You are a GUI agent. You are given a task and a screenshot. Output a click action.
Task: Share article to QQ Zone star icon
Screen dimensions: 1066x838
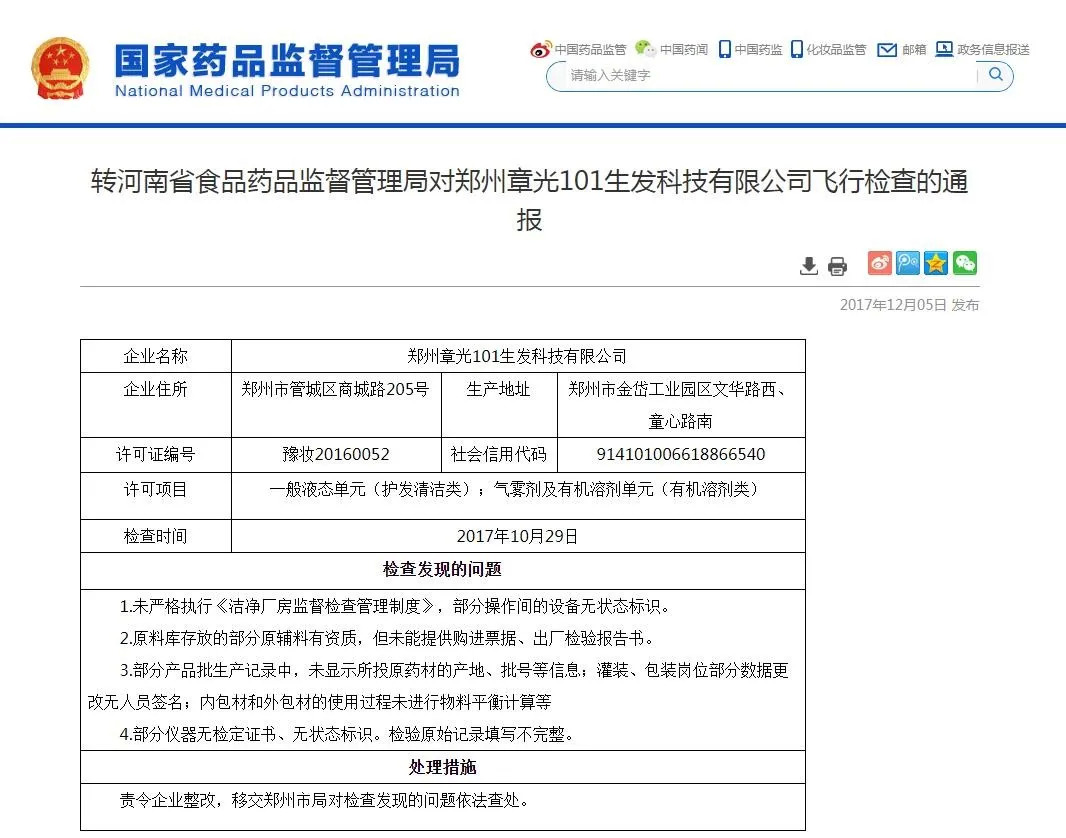[x=935, y=263]
